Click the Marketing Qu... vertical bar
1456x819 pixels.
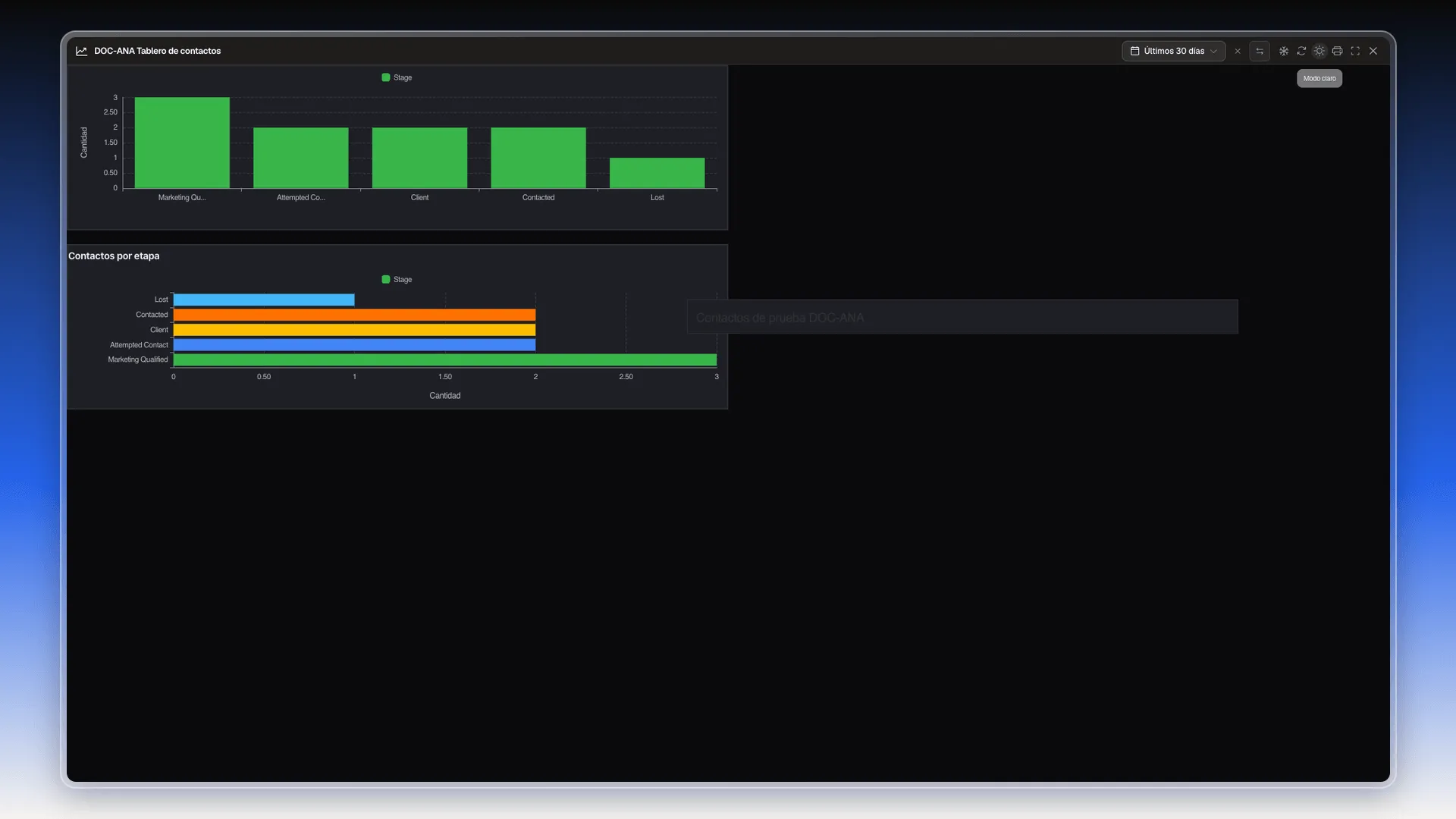[182, 143]
